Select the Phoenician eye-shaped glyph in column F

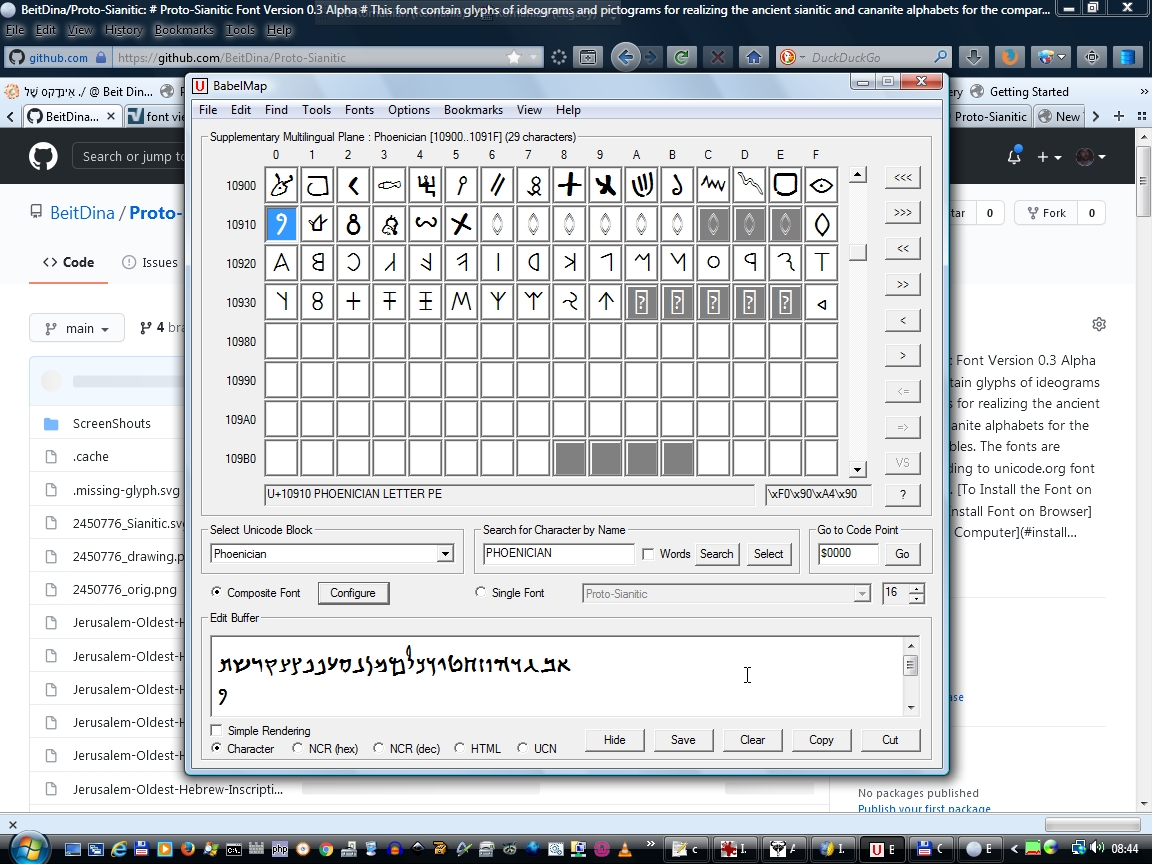coord(821,185)
